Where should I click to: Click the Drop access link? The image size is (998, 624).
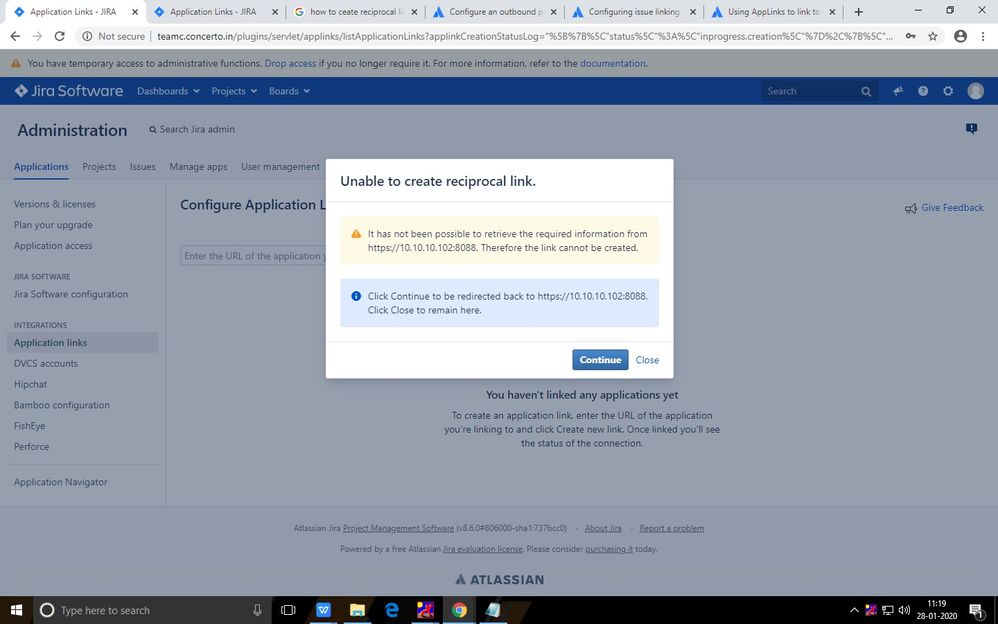click(x=290, y=64)
